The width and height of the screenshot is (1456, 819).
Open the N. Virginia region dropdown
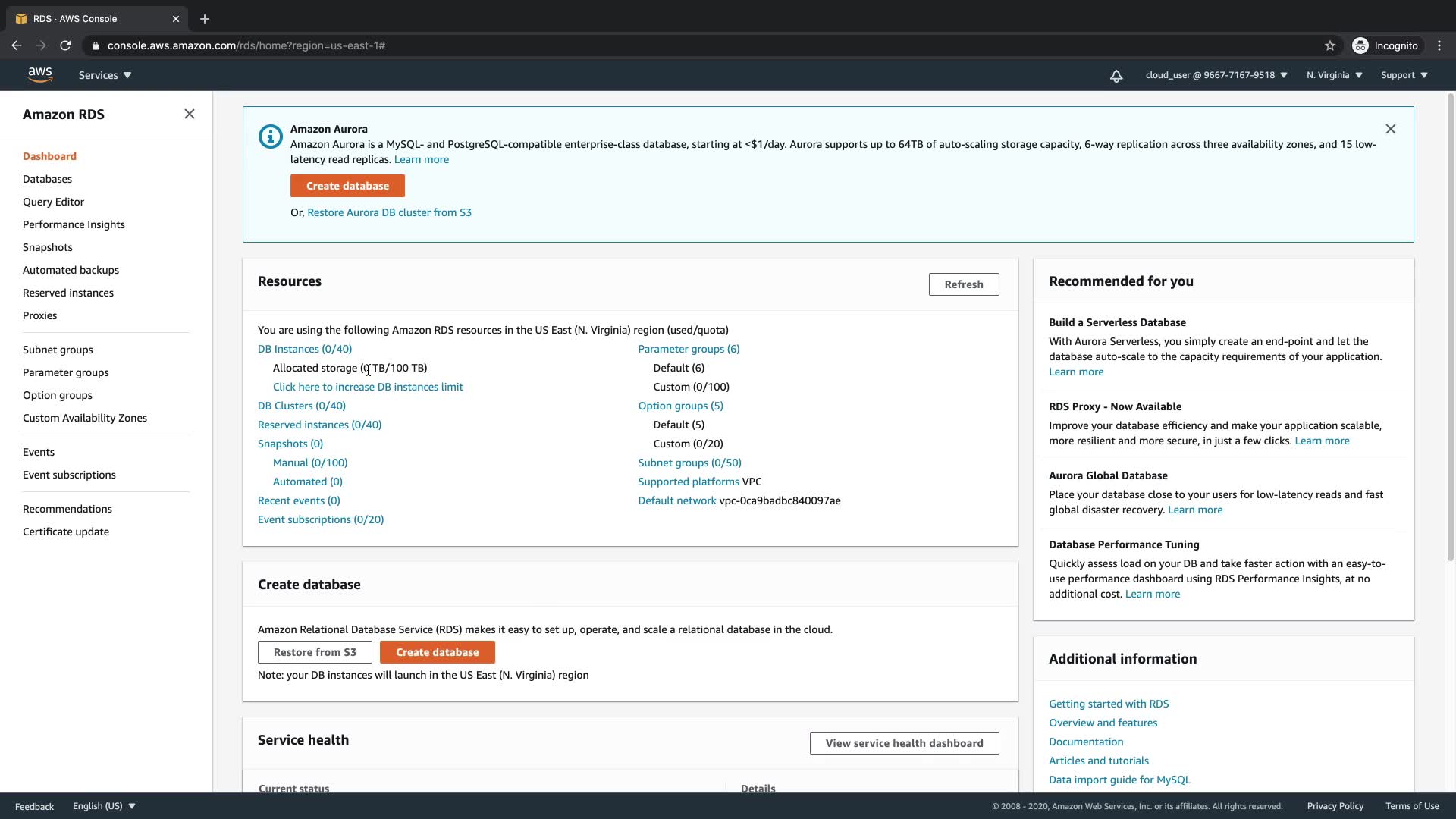(1334, 75)
